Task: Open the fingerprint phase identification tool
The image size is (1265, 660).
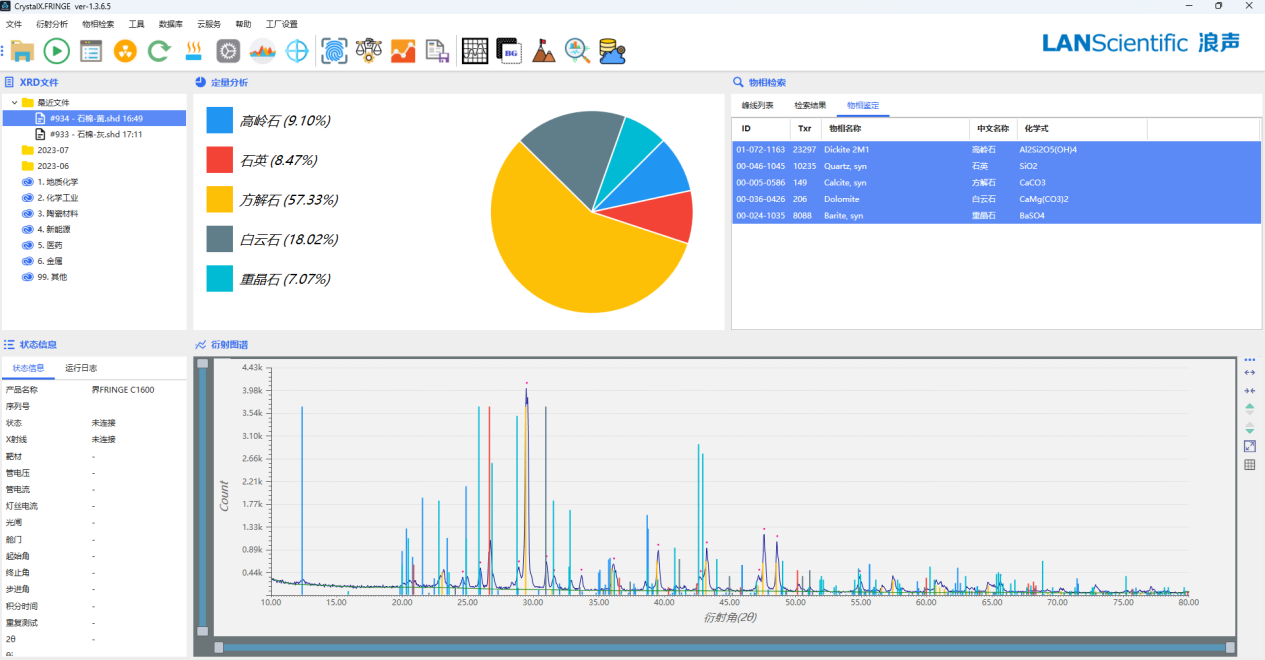Action: (x=334, y=51)
